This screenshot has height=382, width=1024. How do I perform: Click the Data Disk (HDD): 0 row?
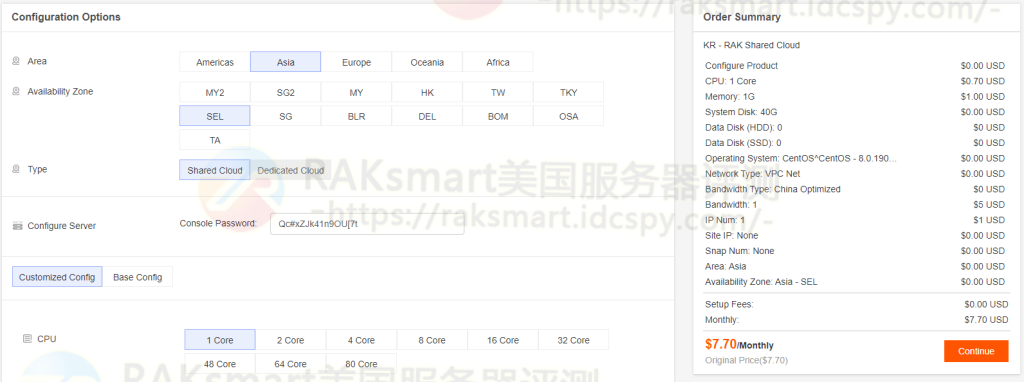(x=855, y=127)
